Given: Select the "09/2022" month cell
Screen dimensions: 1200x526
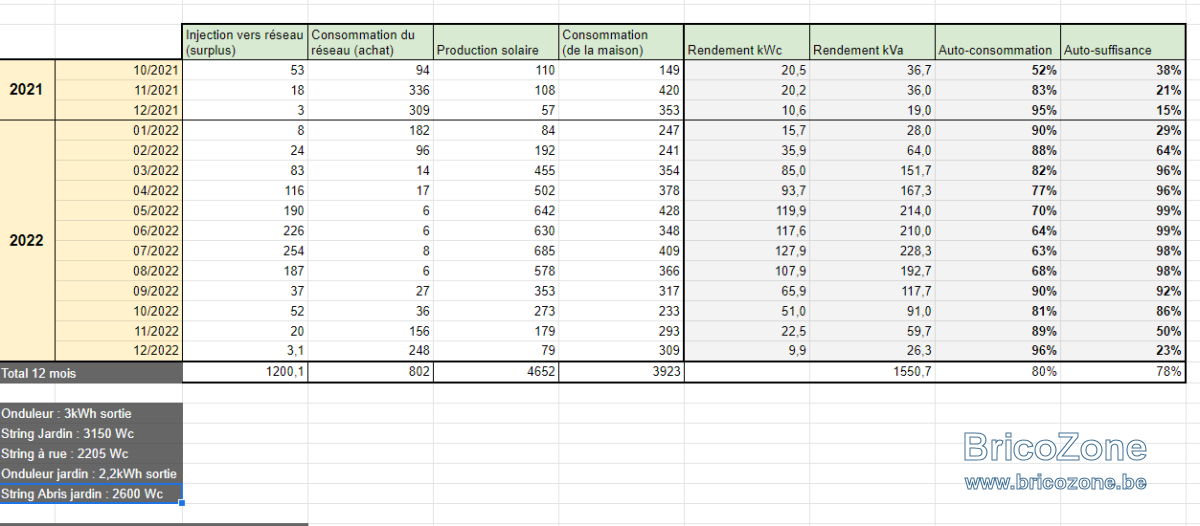Looking at the screenshot, I should coord(119,290).
